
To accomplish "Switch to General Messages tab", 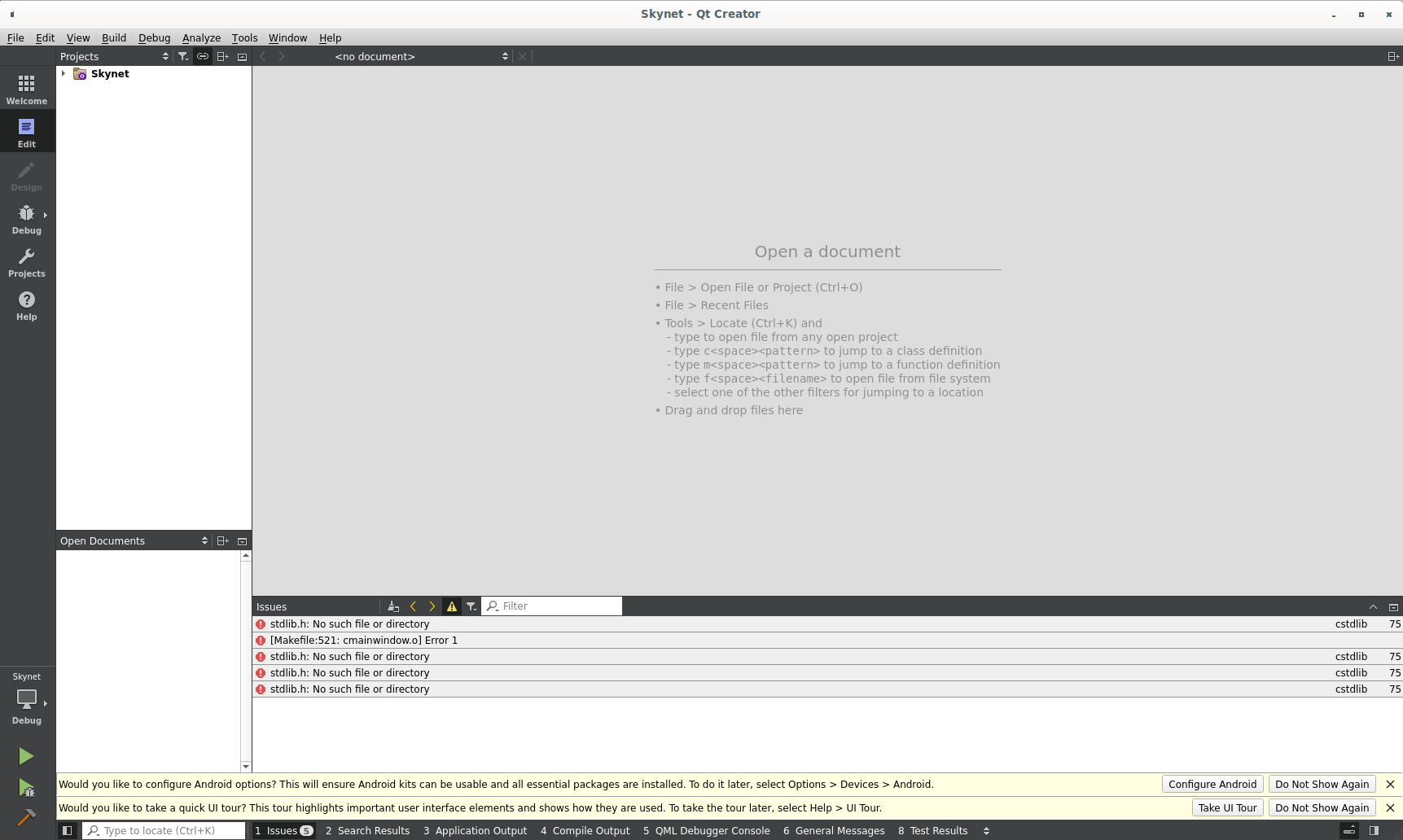I will click(x=834, y=830).
